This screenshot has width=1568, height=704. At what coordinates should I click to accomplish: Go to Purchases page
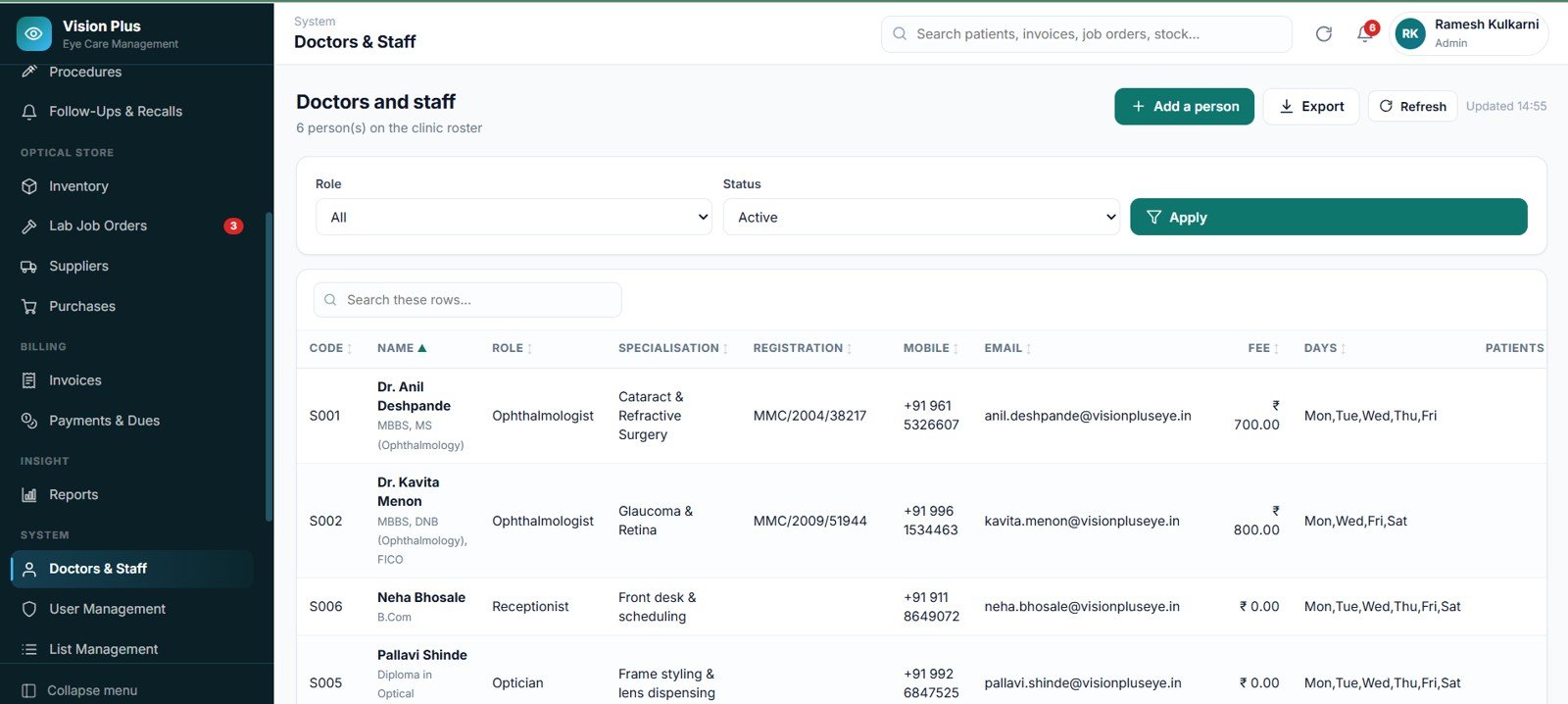[x=132, y=307]
